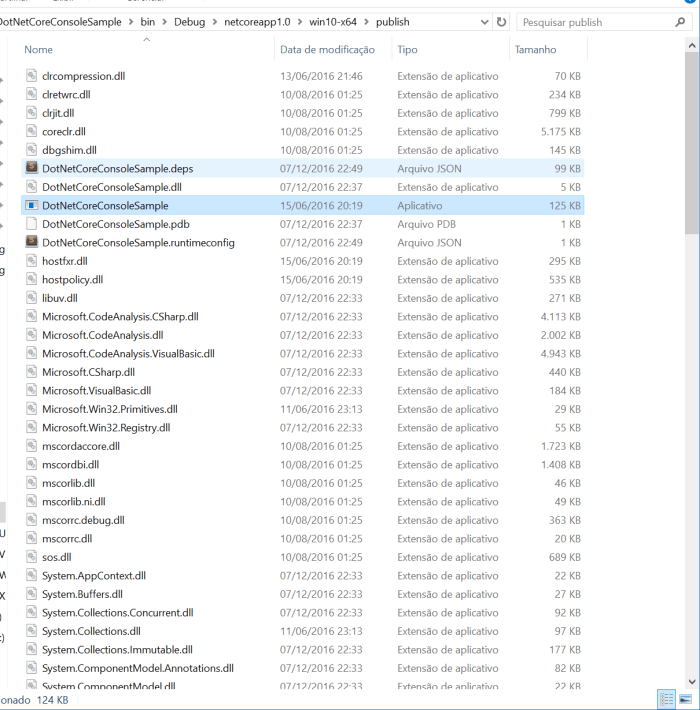Navigate to the netcoreapp1.0 breadcrumb folder
This screenshot has width=700, height=710.
pyautogui.click(x=257, y=22)
